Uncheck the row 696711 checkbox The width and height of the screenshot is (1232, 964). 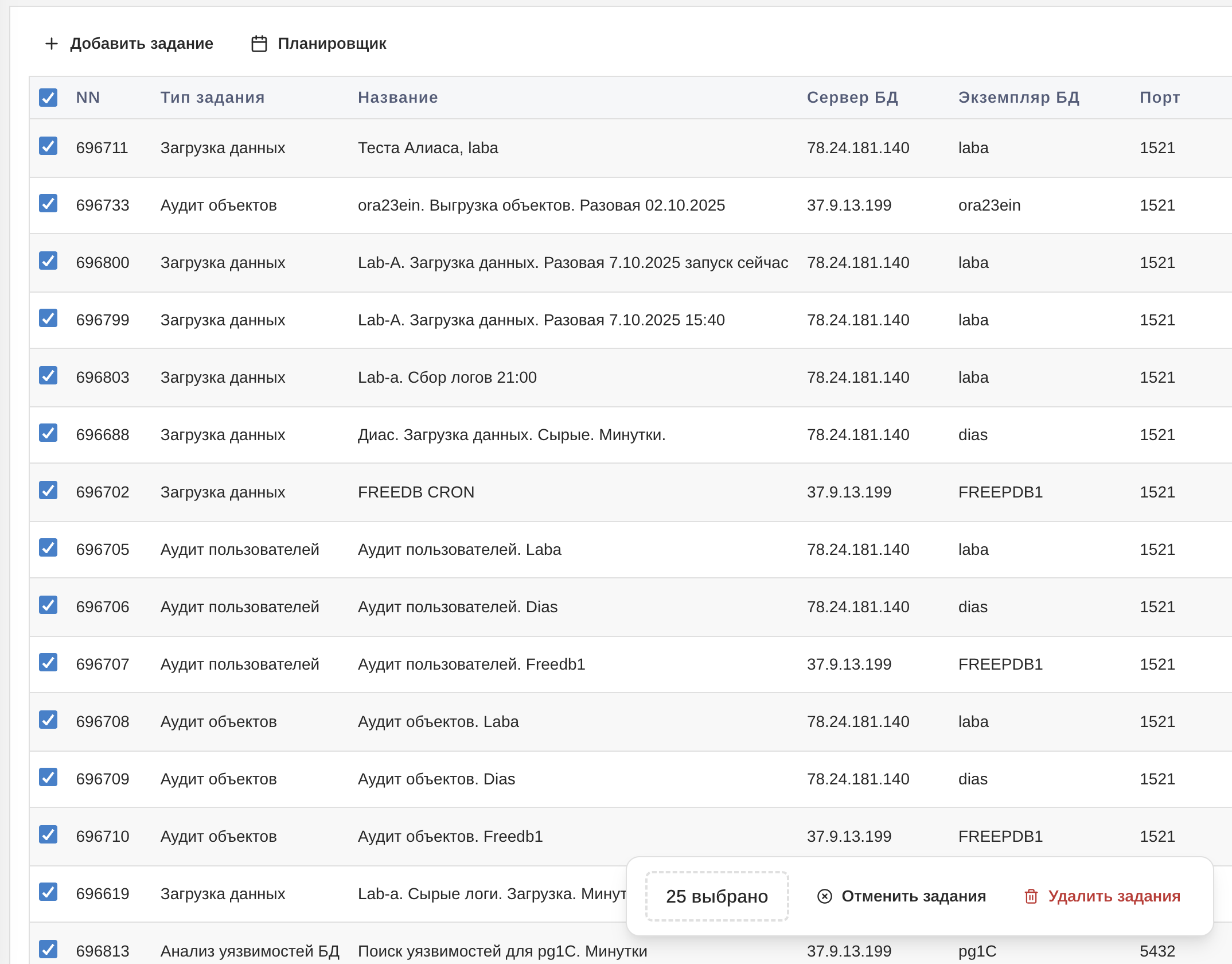coord(48,146)
